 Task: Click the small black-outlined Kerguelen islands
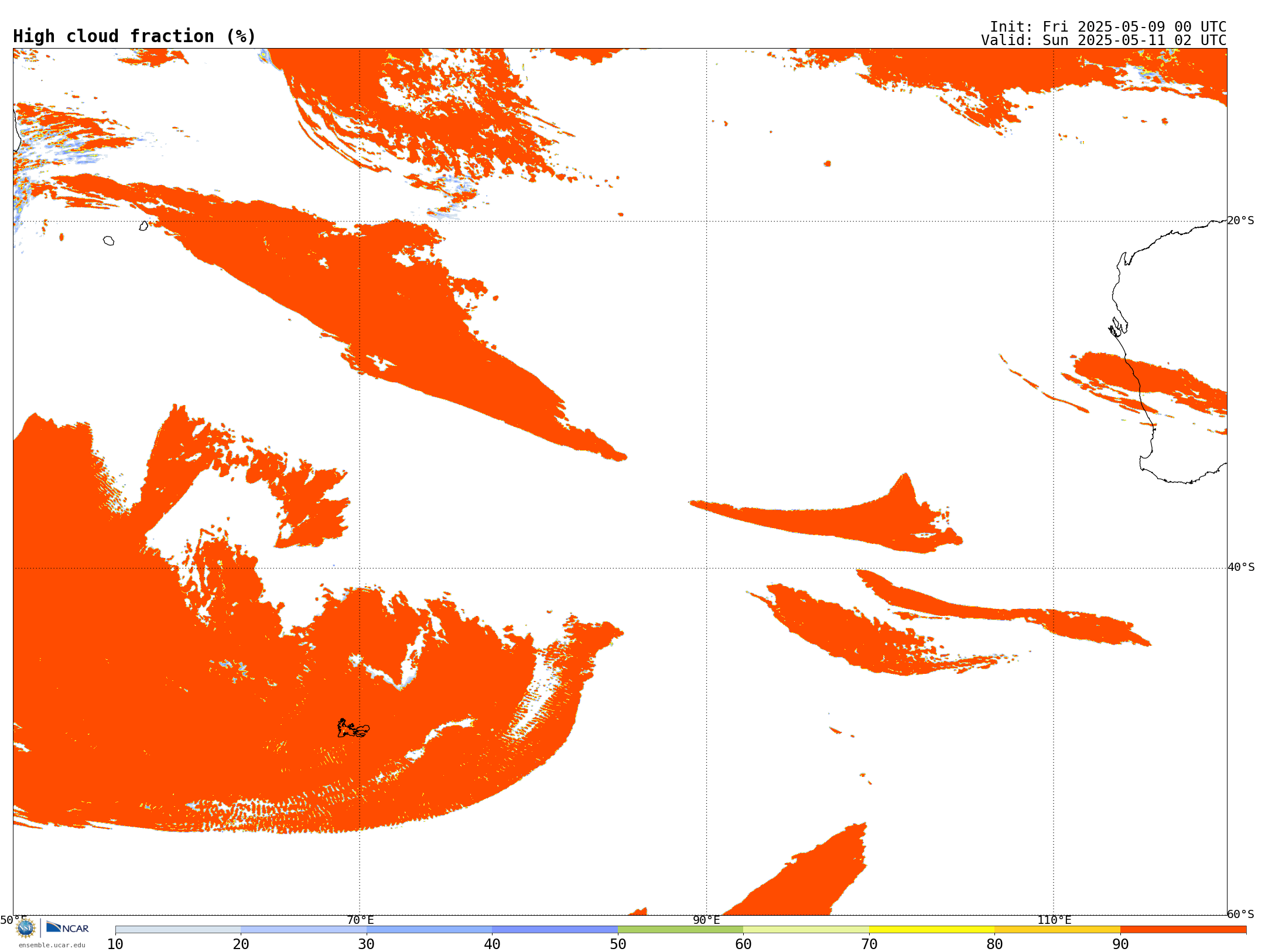click(353, 728)
